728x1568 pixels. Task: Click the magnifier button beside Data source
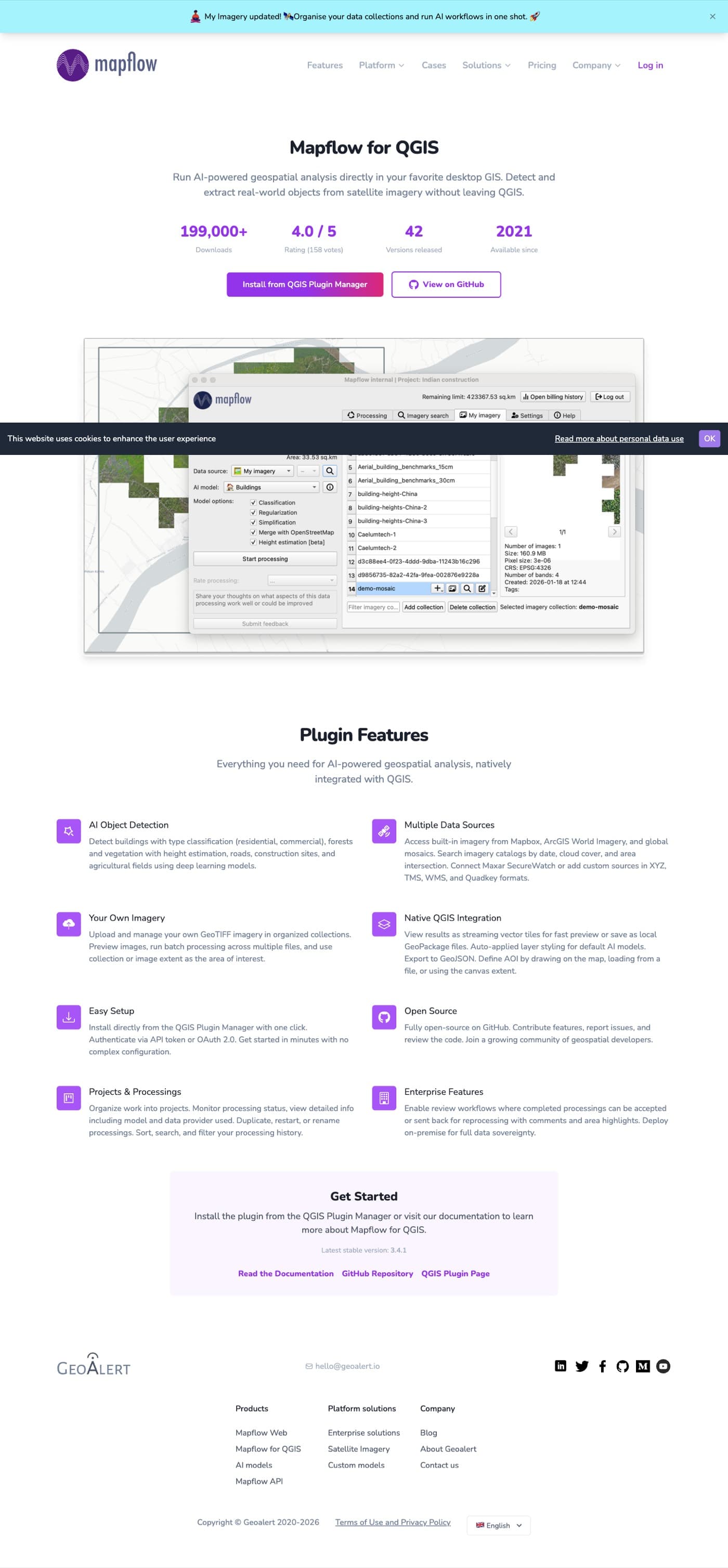coord(330,471)
